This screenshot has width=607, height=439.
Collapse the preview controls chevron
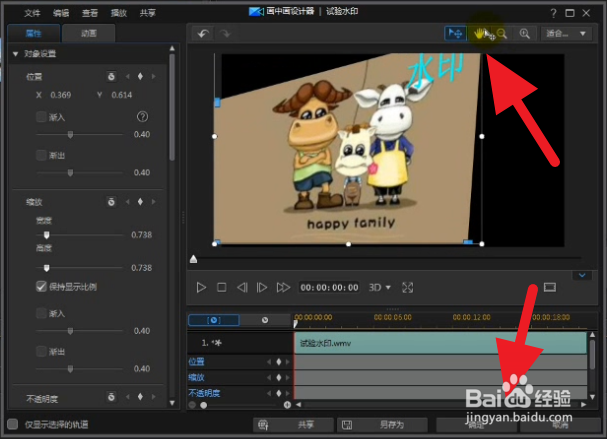coord(582,275)
